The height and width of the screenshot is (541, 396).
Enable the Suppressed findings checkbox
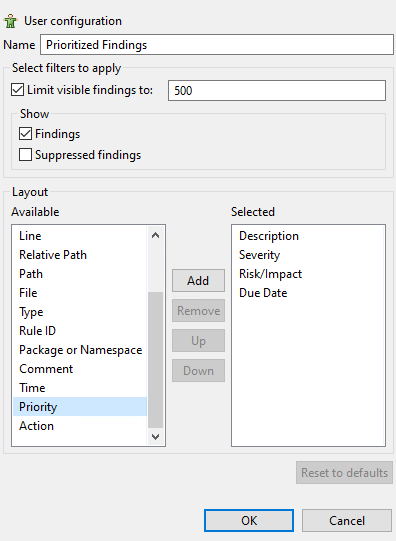tap(26, 155)
